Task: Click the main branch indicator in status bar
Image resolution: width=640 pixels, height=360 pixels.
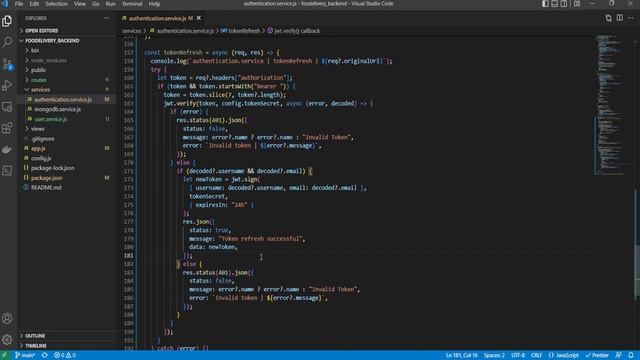Action: click(24, 355)
